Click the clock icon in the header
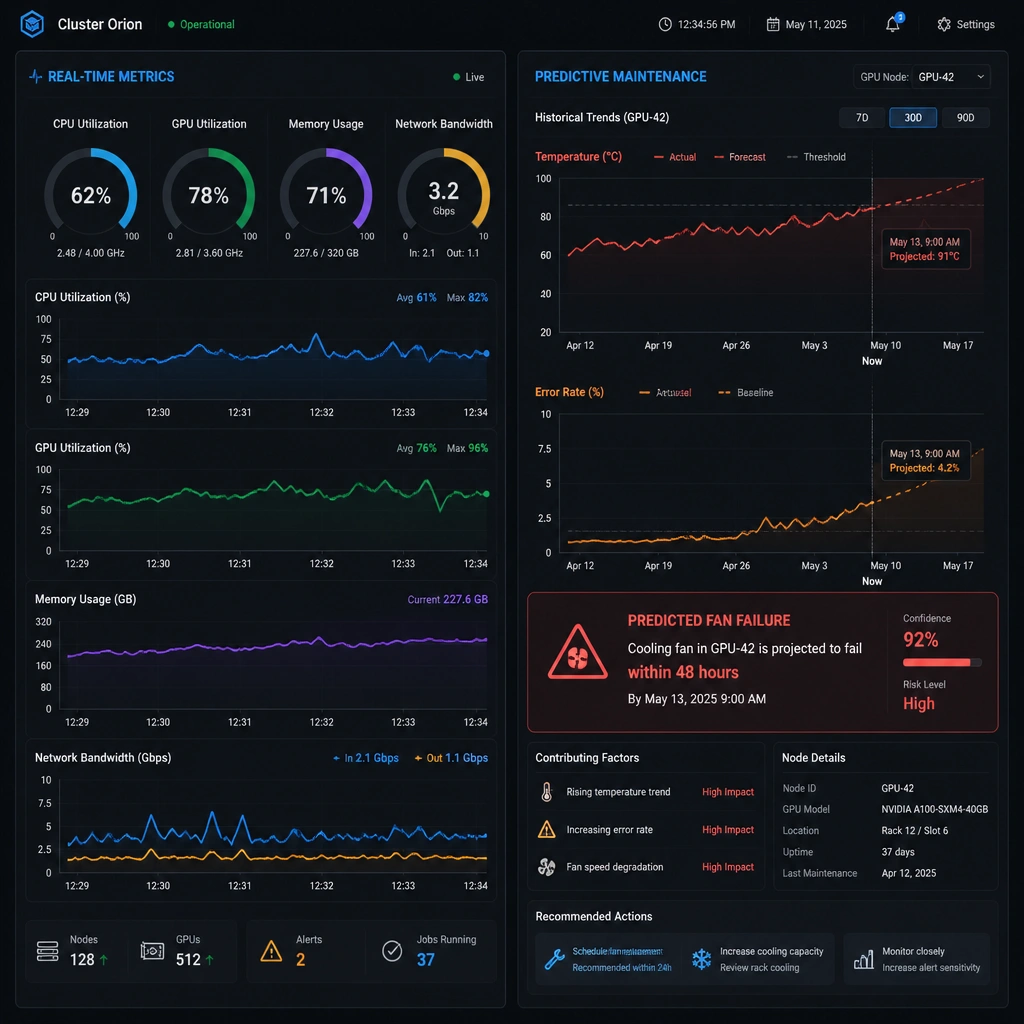Image resolution: width=1024 pixels, height=1024 pixels. pyautogui.click(x=665, y=24)
